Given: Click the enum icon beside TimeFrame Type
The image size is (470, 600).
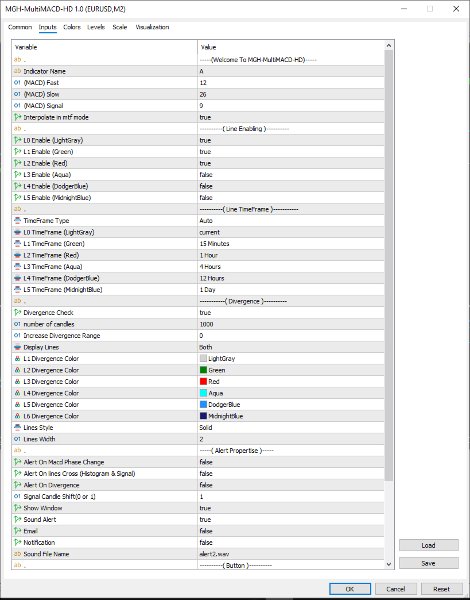Looking at the screenshot, I should [x=17, y=220].
